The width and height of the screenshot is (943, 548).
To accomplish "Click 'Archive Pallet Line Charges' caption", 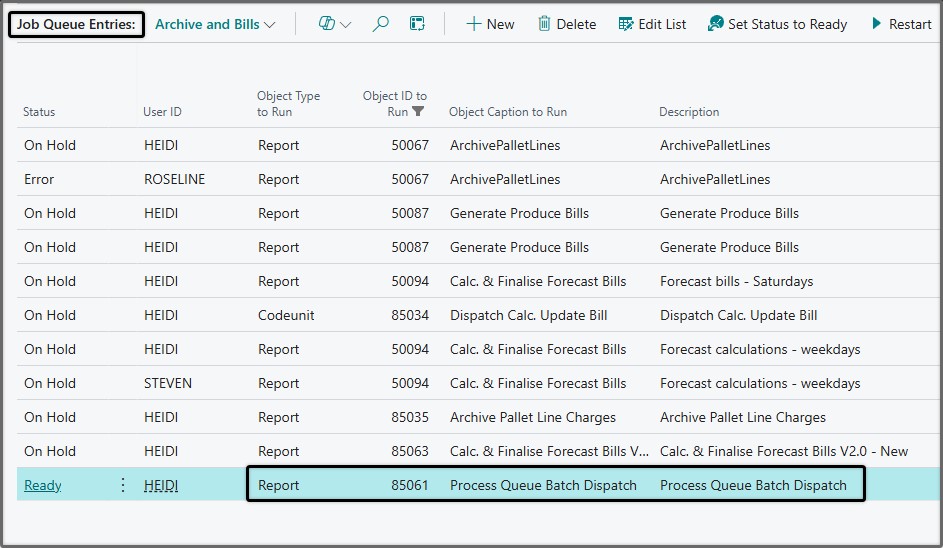I will (533, 417).
